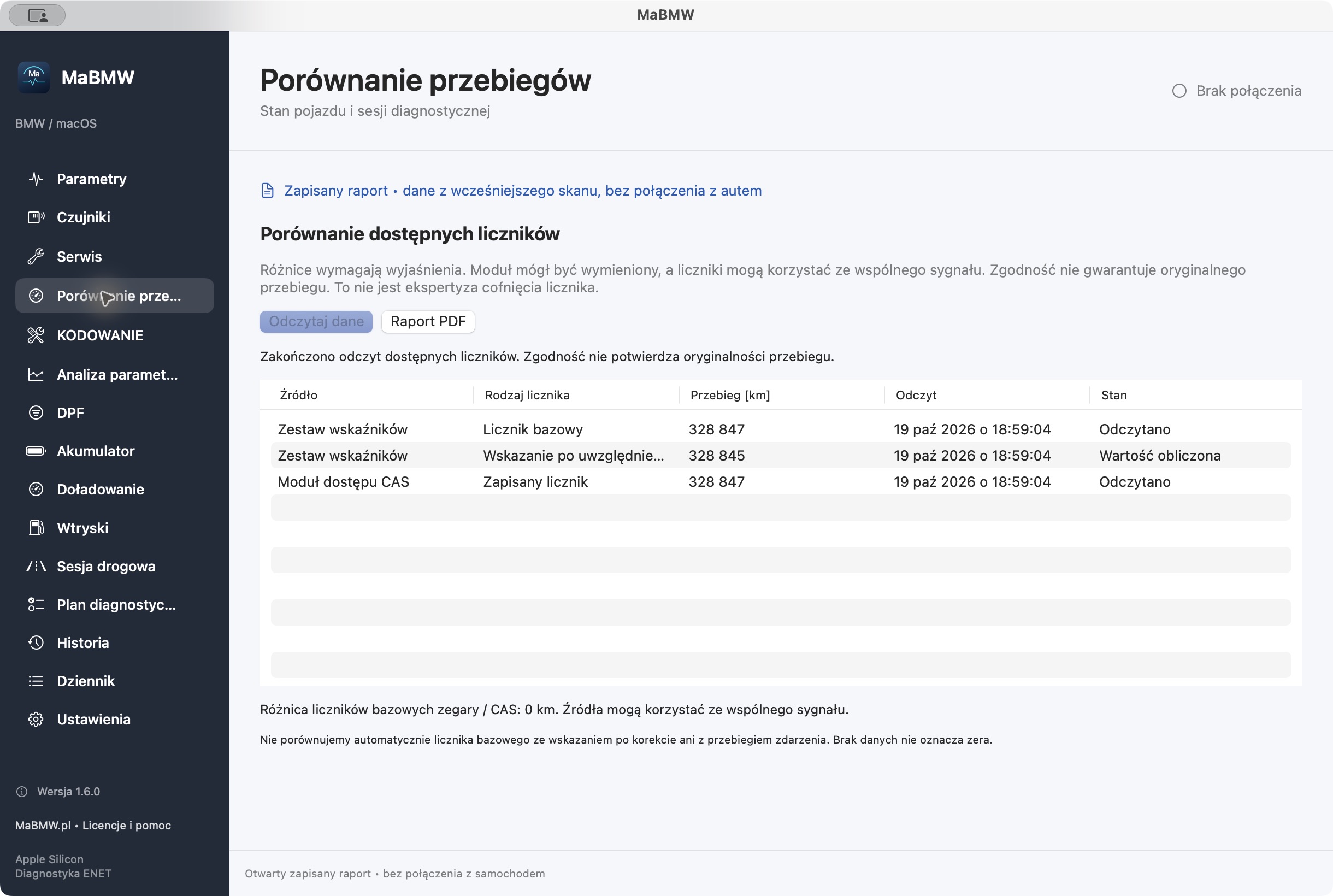Click the Parametry pulse icon
This screenshot has width=1333, height=896.
36,179
